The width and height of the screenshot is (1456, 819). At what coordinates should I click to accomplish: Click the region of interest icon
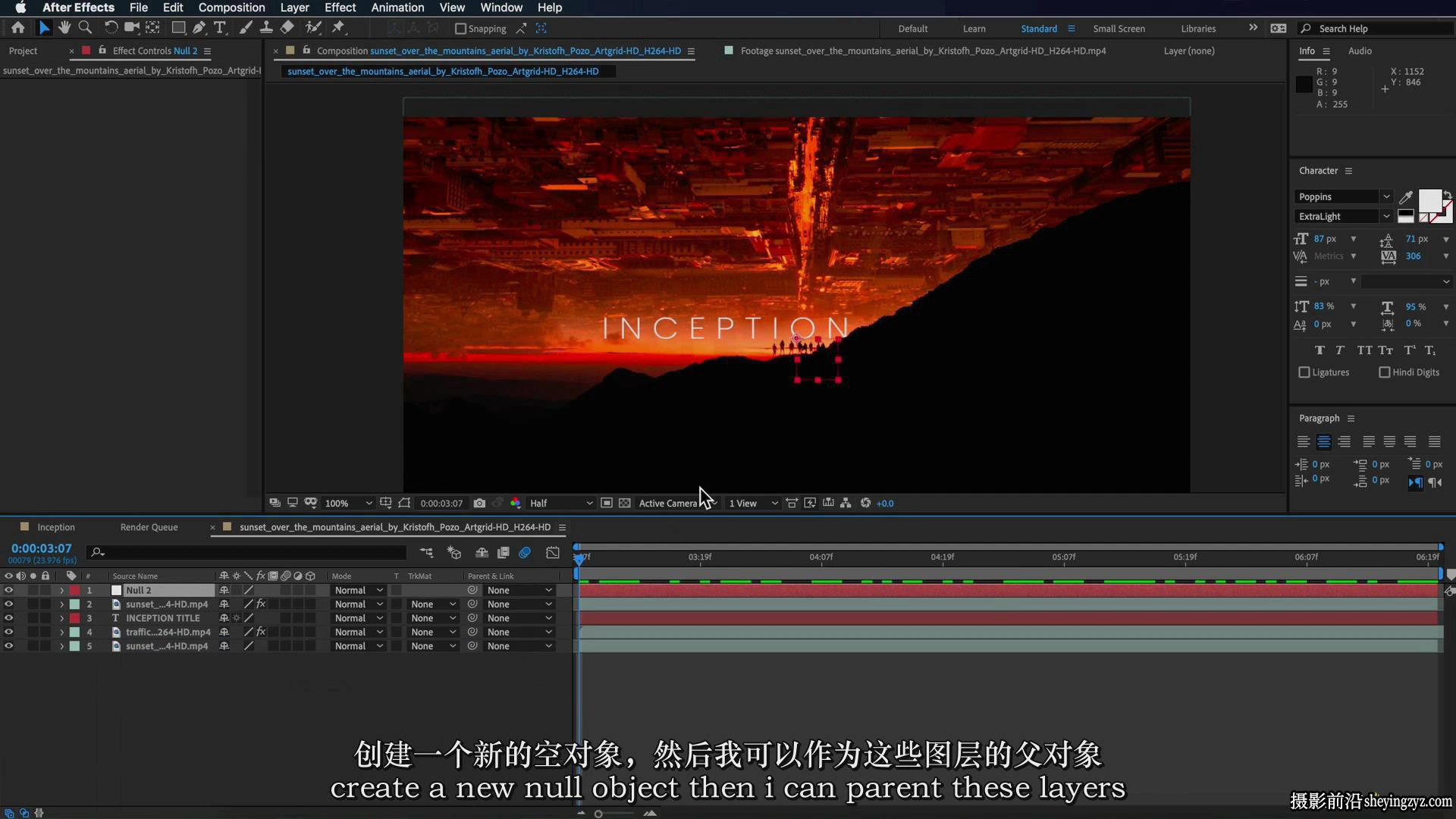[x=606, y=503]
